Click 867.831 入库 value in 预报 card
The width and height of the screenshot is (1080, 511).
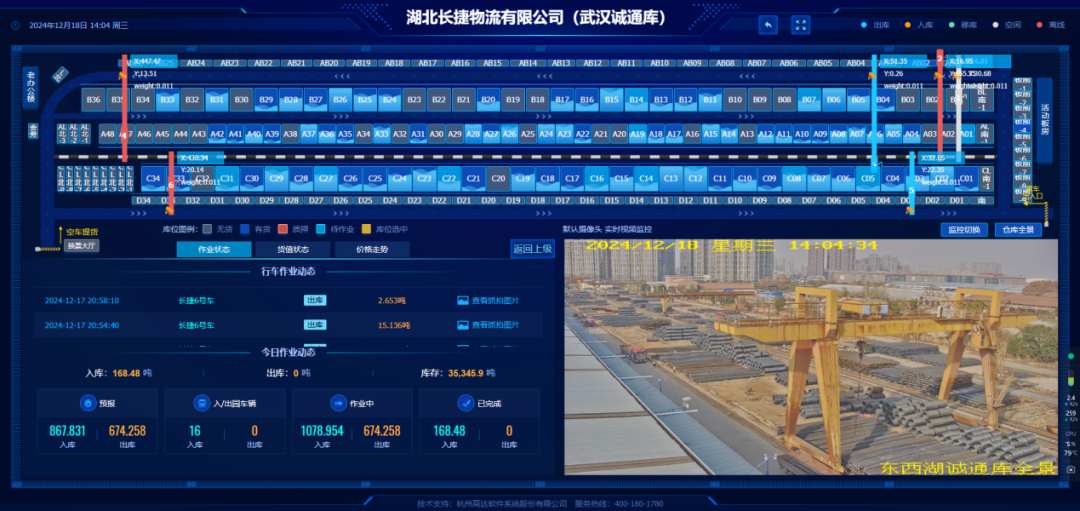pos(68,431)
